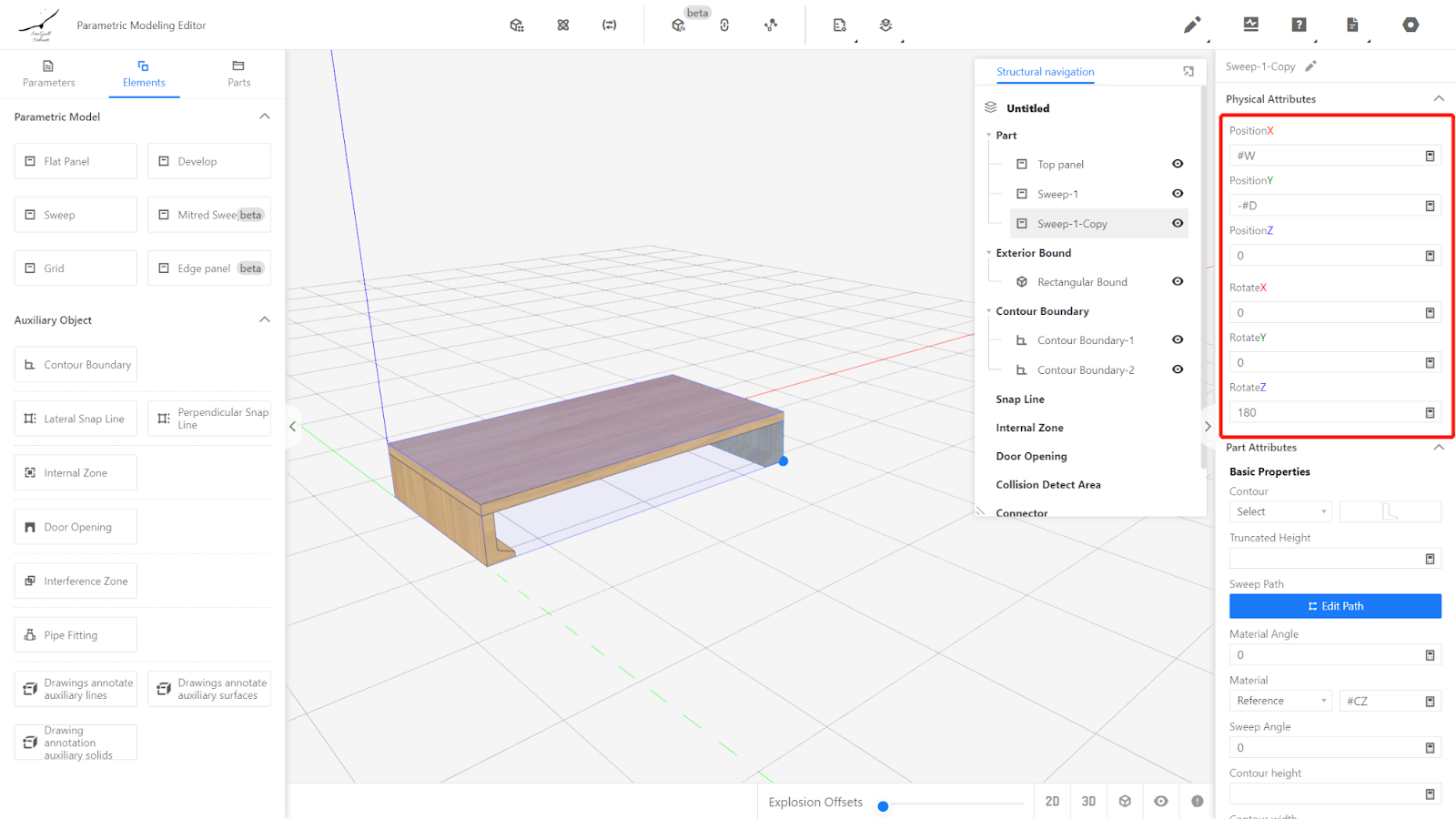Click the warning exclamation icon in bottom bar
Viewport: 1456px width, 819px height.
click(1197, 802)
